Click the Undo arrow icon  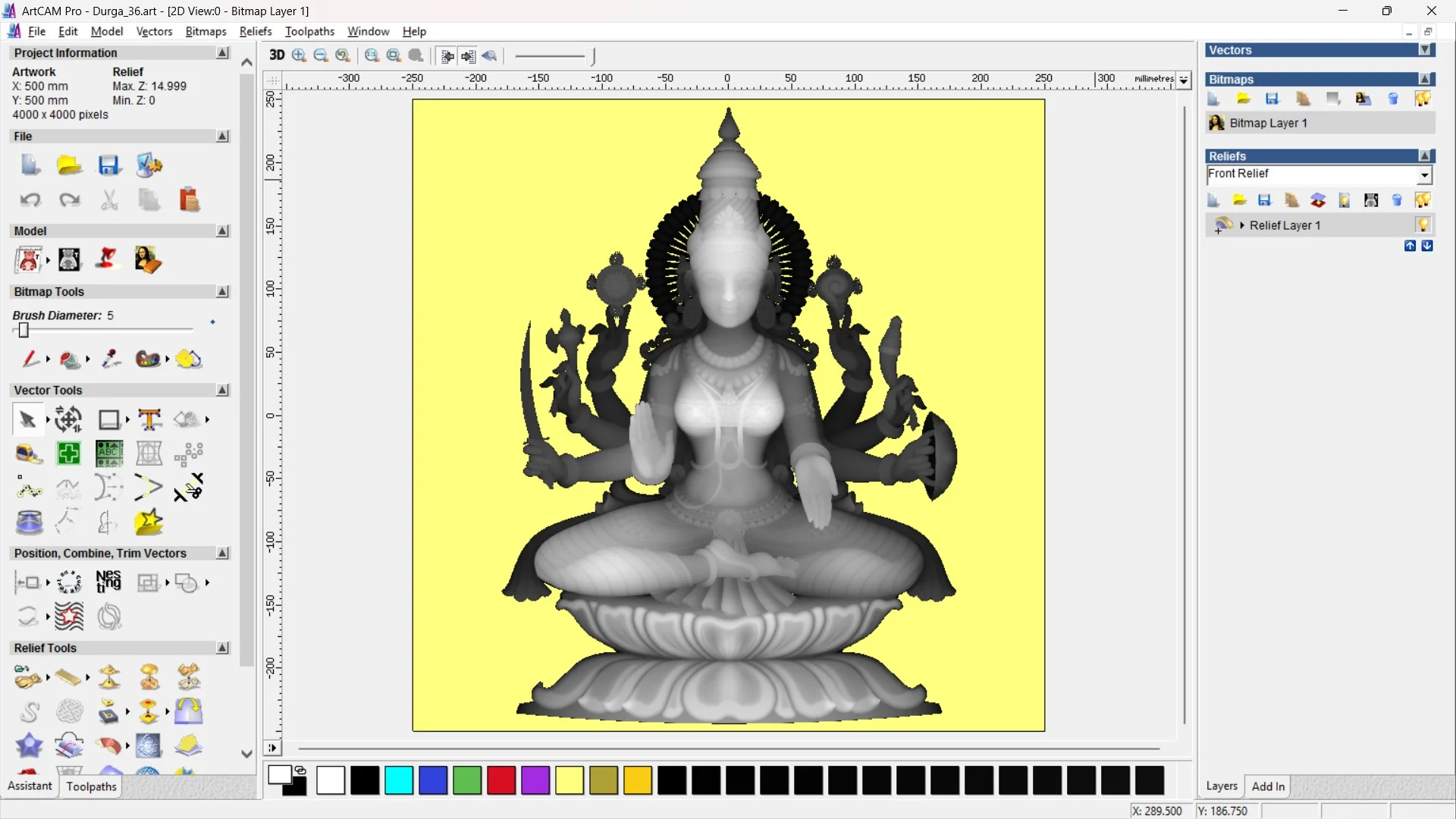30,200
